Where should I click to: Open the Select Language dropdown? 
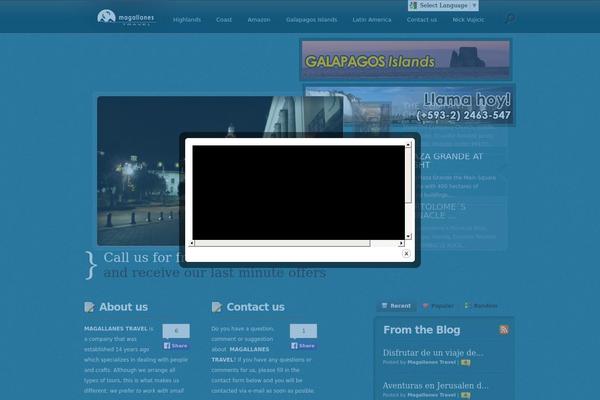(443, 5)
